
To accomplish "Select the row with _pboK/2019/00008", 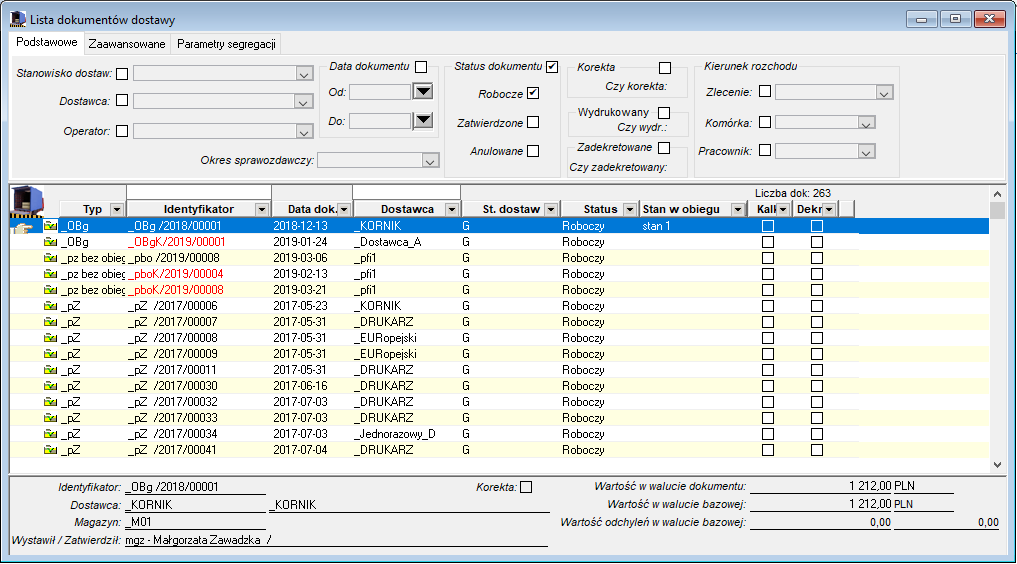I will 499,290.
